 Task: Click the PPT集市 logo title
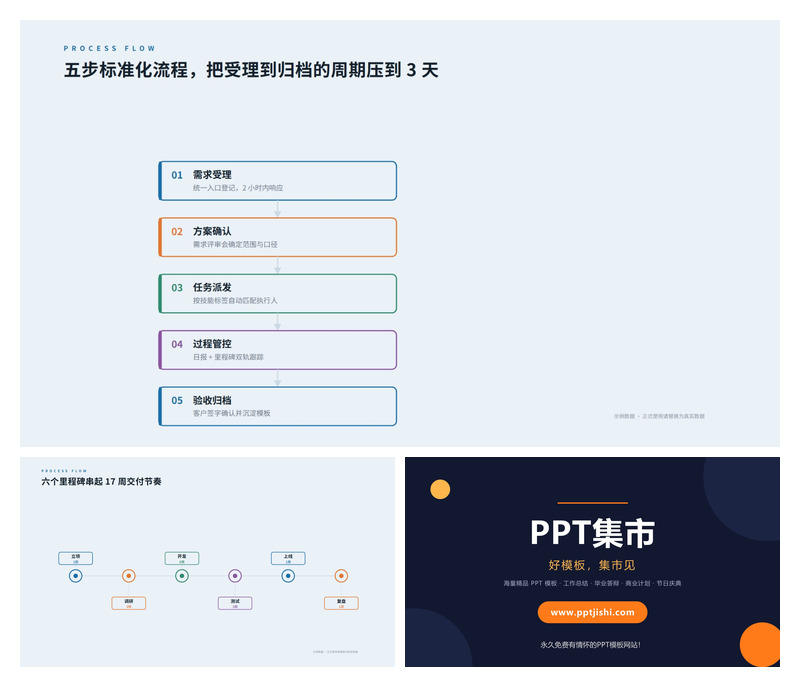(x=592, y=533)
